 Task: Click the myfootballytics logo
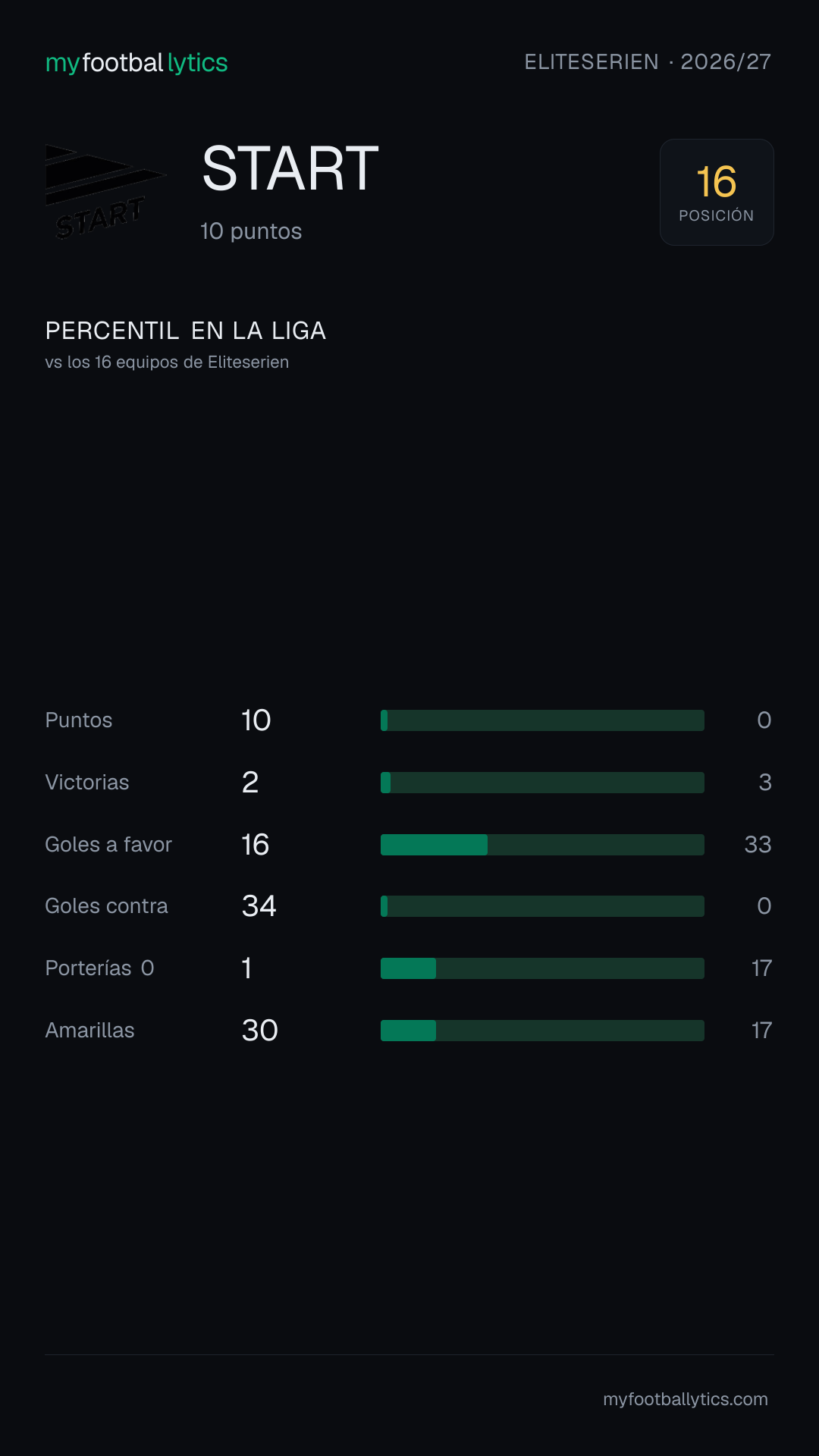136,62
